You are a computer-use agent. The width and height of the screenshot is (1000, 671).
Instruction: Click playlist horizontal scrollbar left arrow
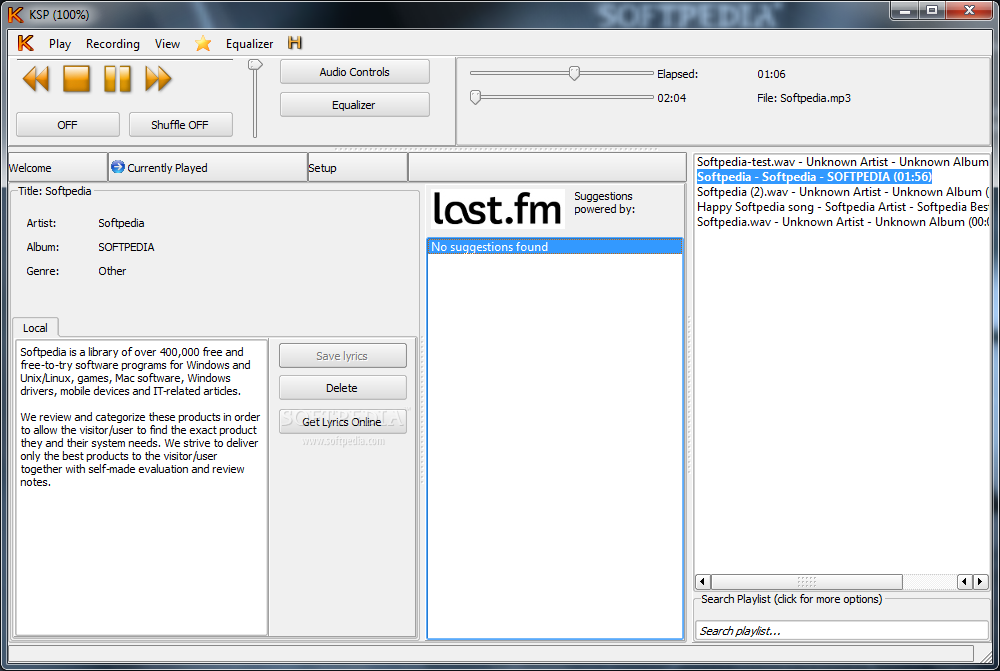[703, 582]
